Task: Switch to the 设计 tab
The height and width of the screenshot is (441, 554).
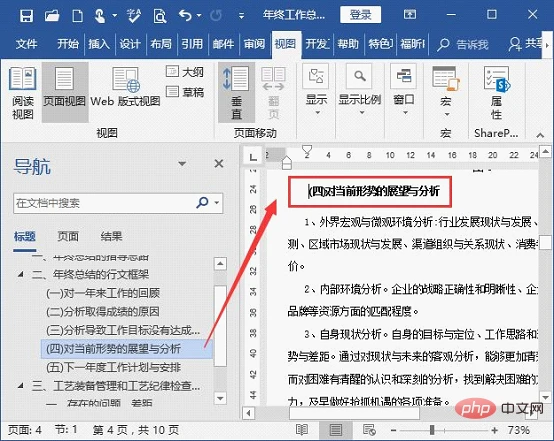Action: 130,44
